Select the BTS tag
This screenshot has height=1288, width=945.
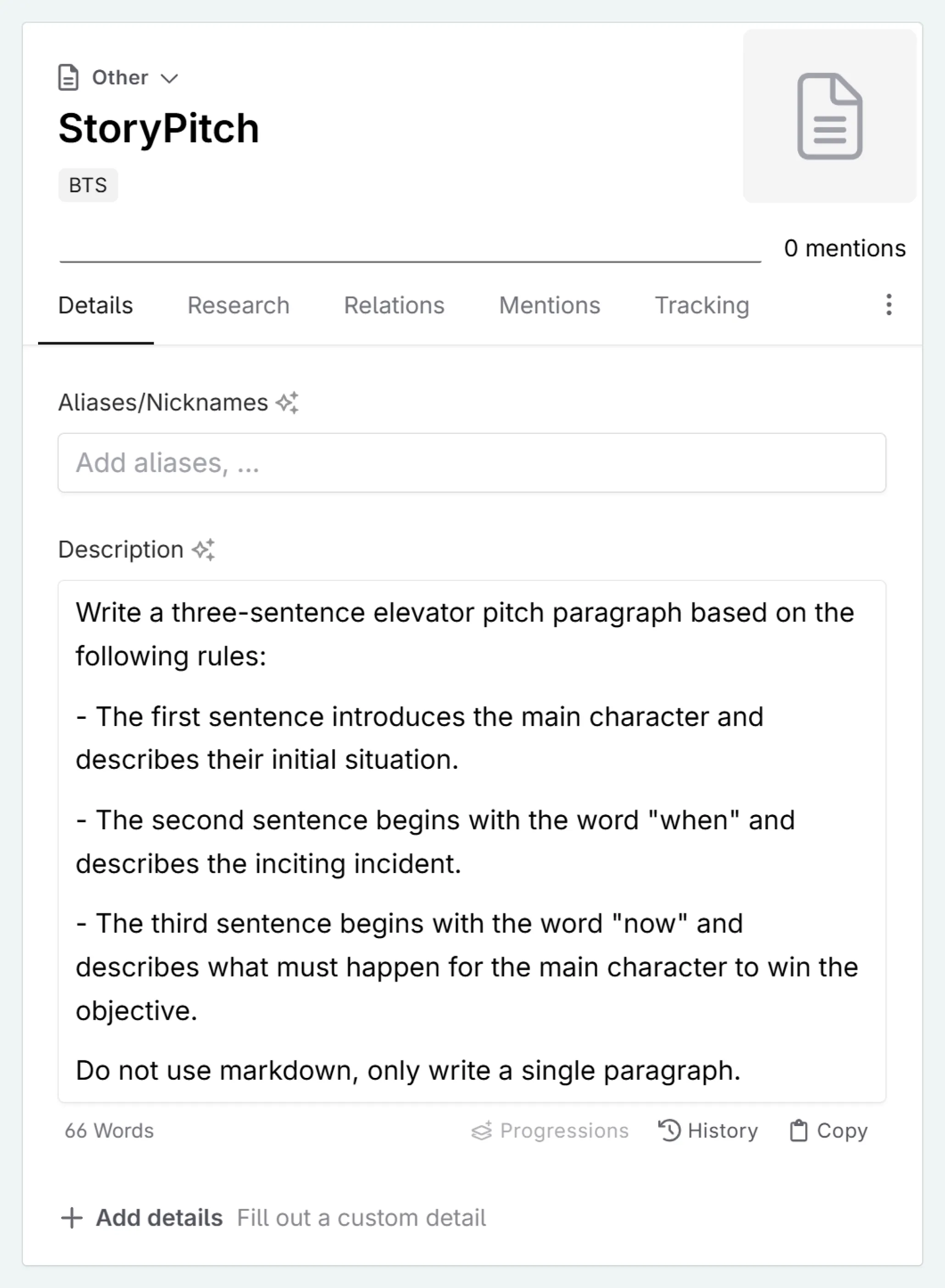tap(88, 184)
